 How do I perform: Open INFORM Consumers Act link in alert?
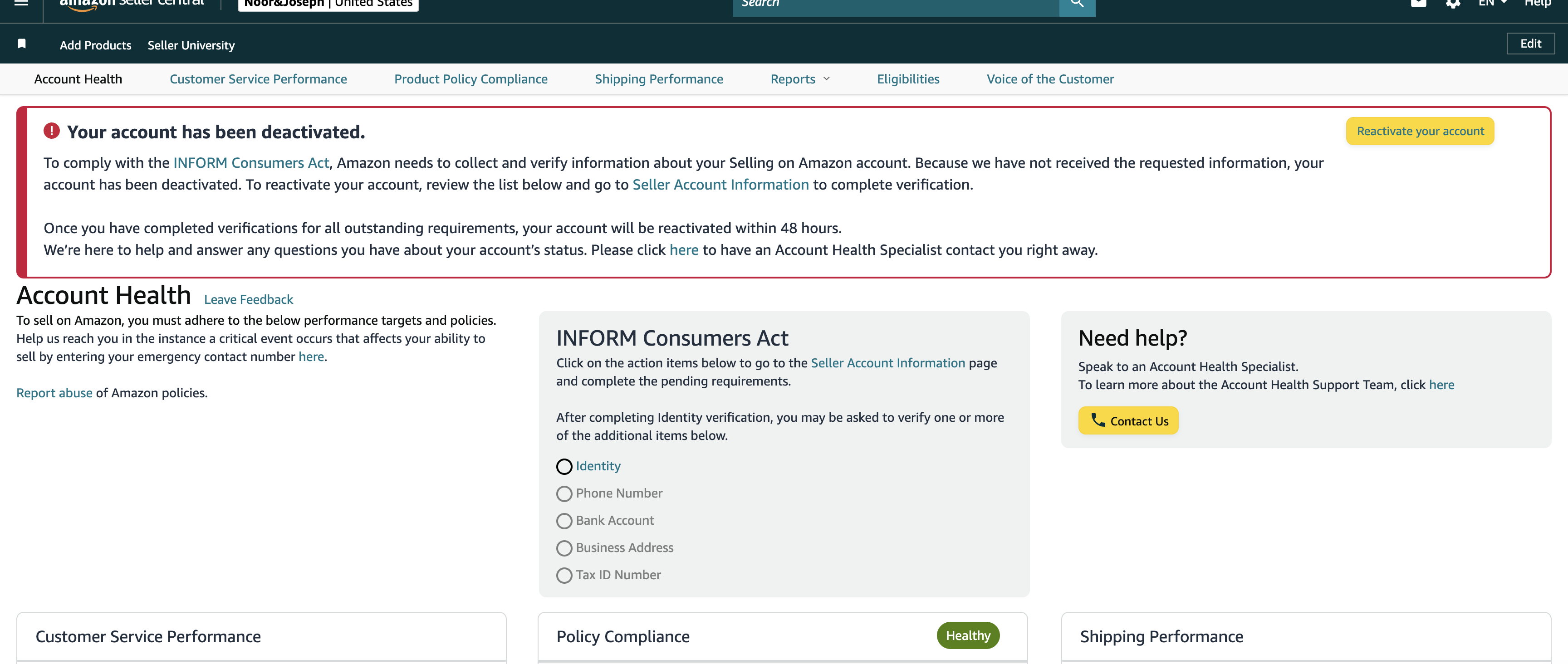click(x=251, y=163)
